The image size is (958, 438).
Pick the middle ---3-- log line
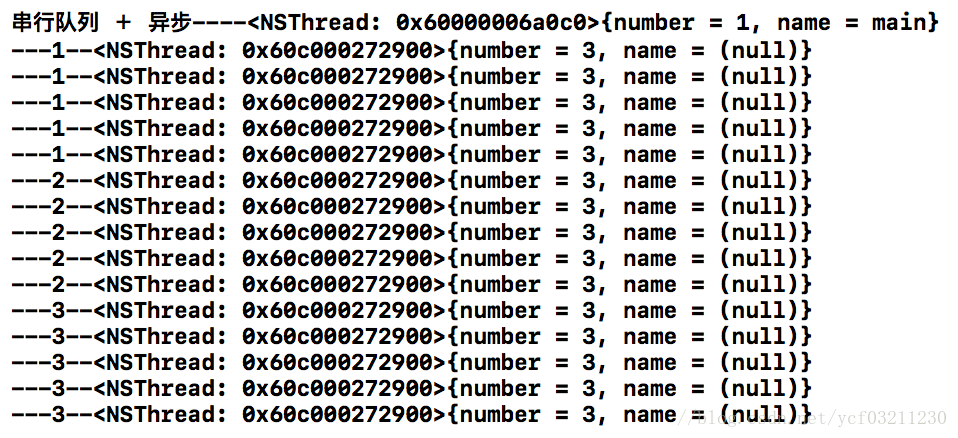[x=412, y=362]
